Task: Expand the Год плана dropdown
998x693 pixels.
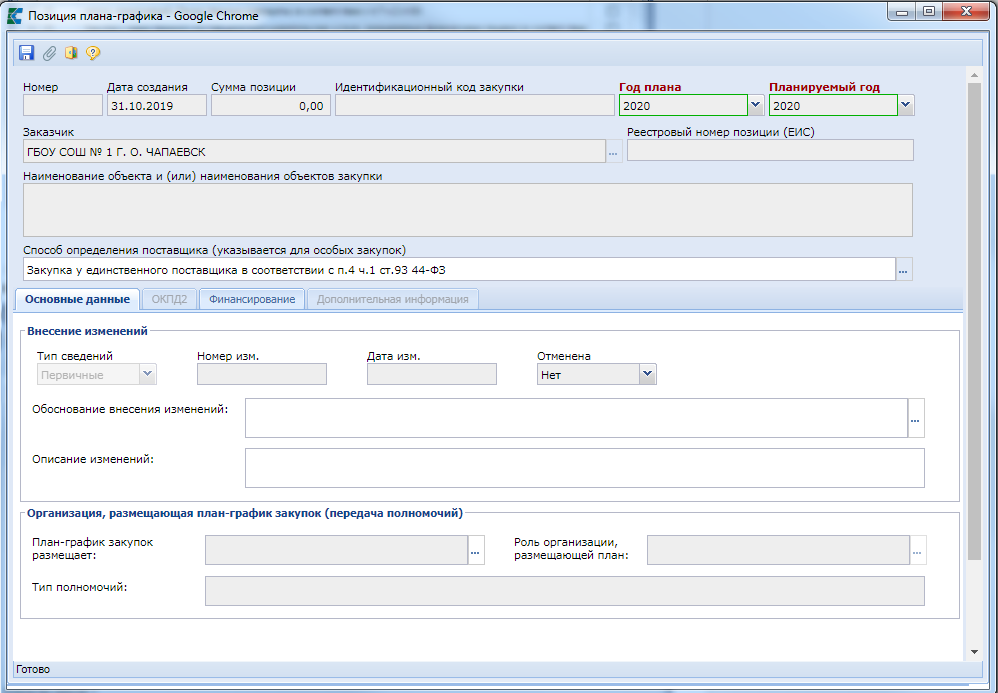Action: tap(756, 105)
